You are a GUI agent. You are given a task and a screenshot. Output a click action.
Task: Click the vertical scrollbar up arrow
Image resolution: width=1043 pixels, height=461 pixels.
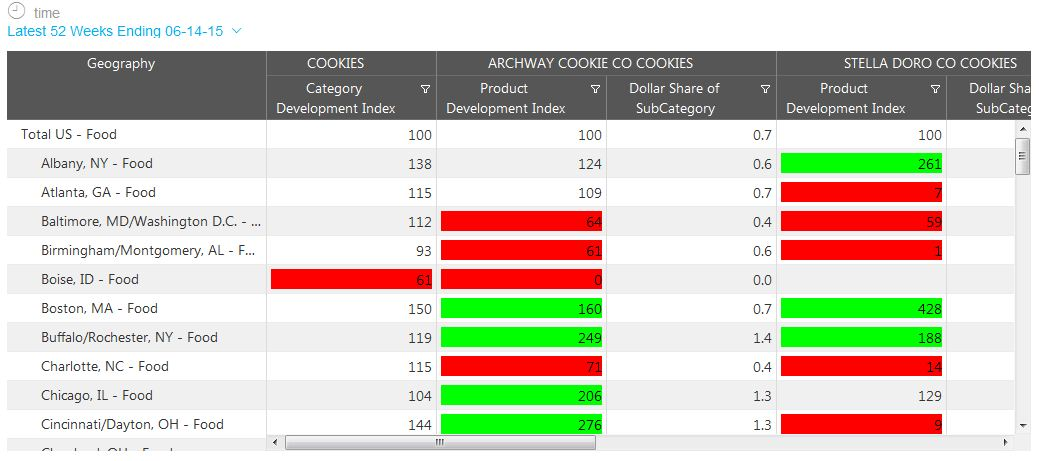(1022, 130)
